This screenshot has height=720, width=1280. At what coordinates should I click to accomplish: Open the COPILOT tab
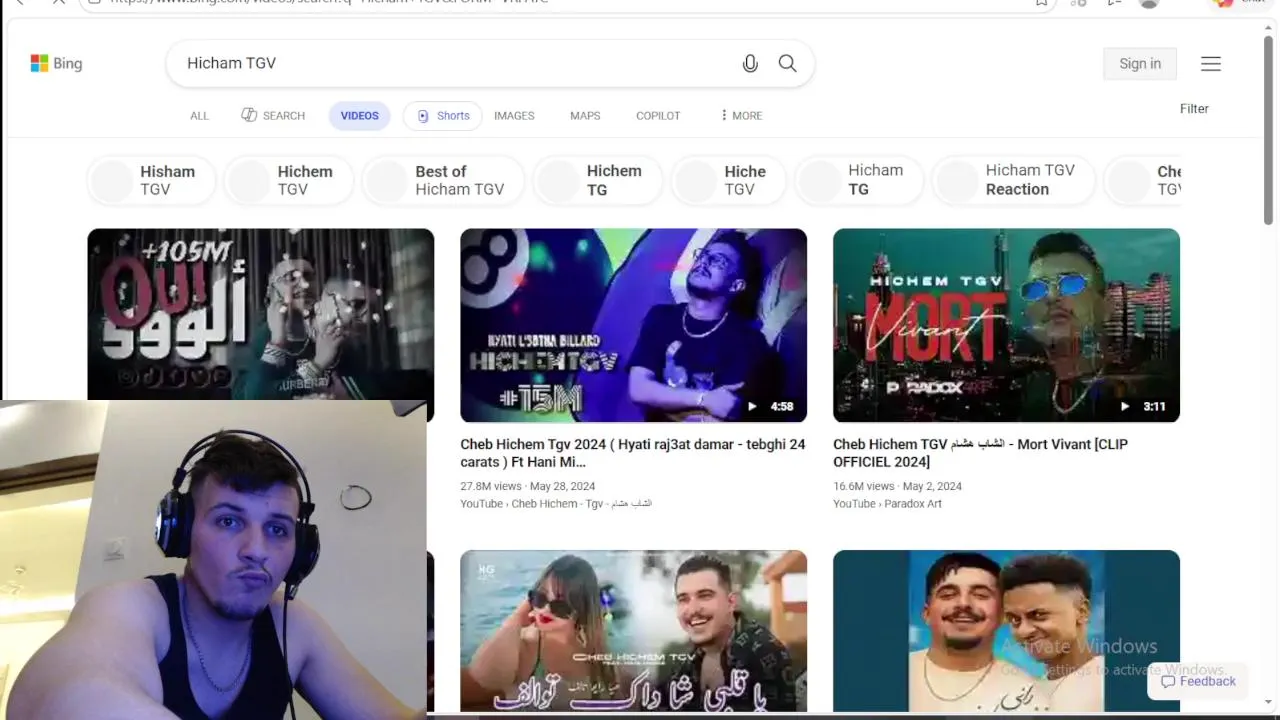tap(658, 116)
